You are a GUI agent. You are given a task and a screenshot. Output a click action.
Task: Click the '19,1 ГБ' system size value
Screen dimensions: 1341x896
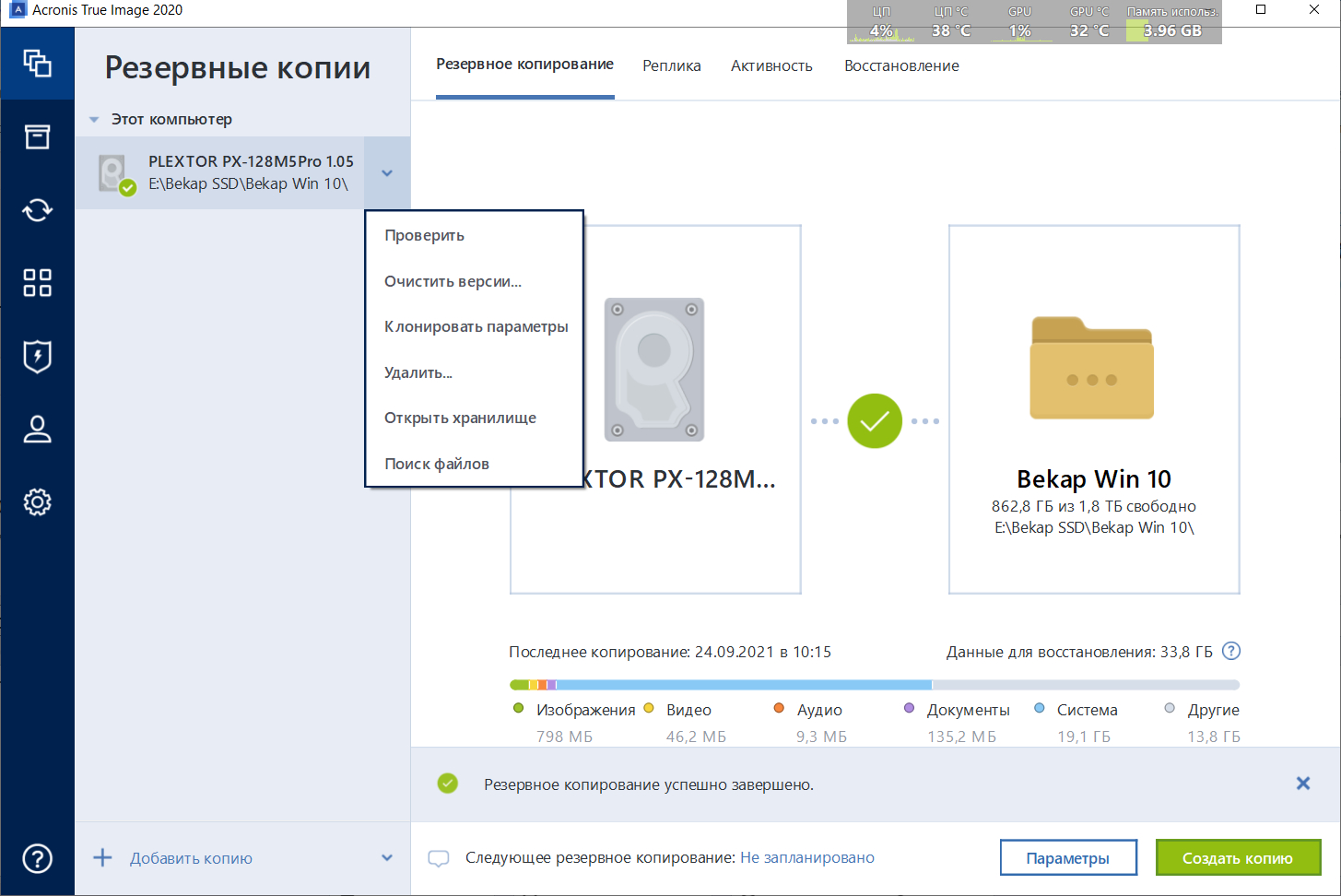click(x=1084, y=737)
